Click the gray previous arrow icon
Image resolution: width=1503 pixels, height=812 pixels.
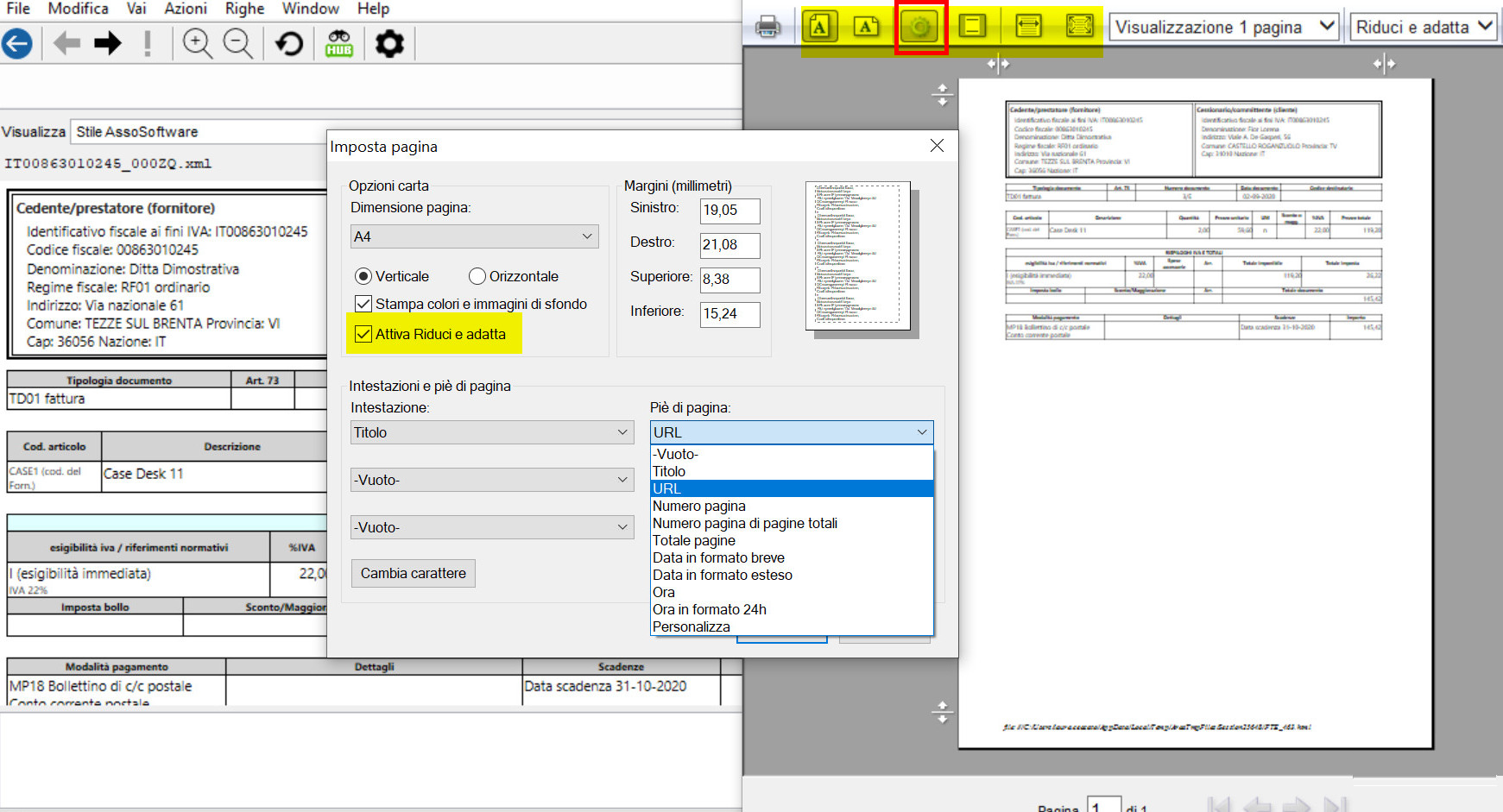tap(66, 43)
